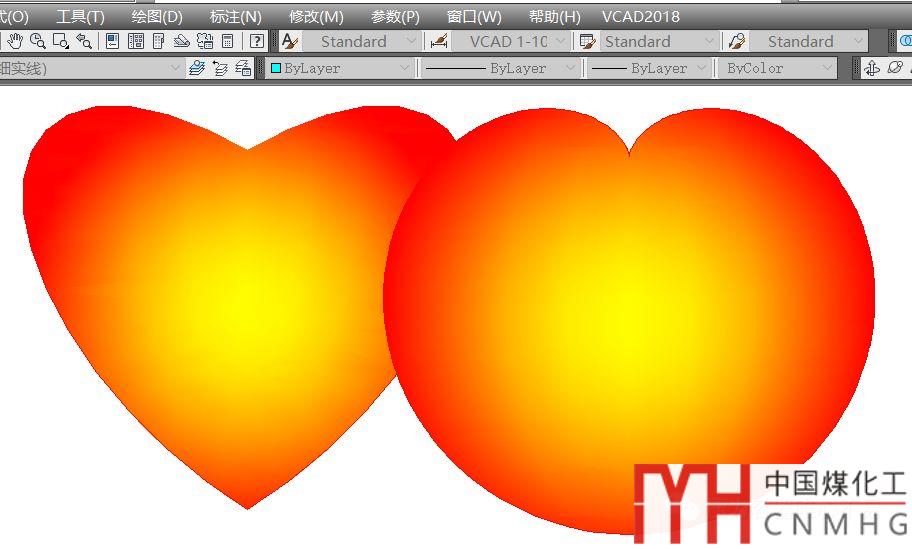Activate the Free Orbit icon
This screenshot has width=912, height=549.
click(x=896, y=68)
